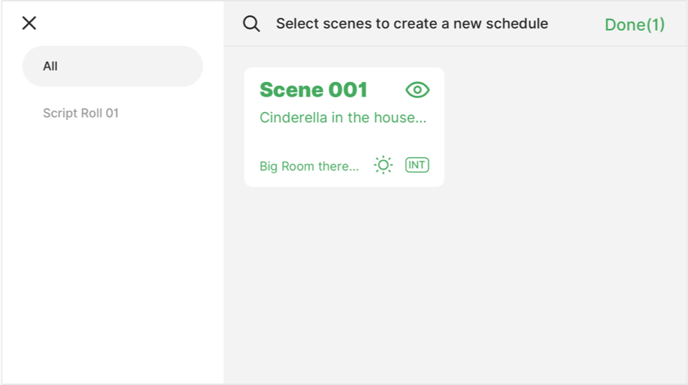Finish creating the schedule via green Done text
Image resolution: width=688 pixels, height=385 pixels.
pyautogui.click(x=634, y=25)
